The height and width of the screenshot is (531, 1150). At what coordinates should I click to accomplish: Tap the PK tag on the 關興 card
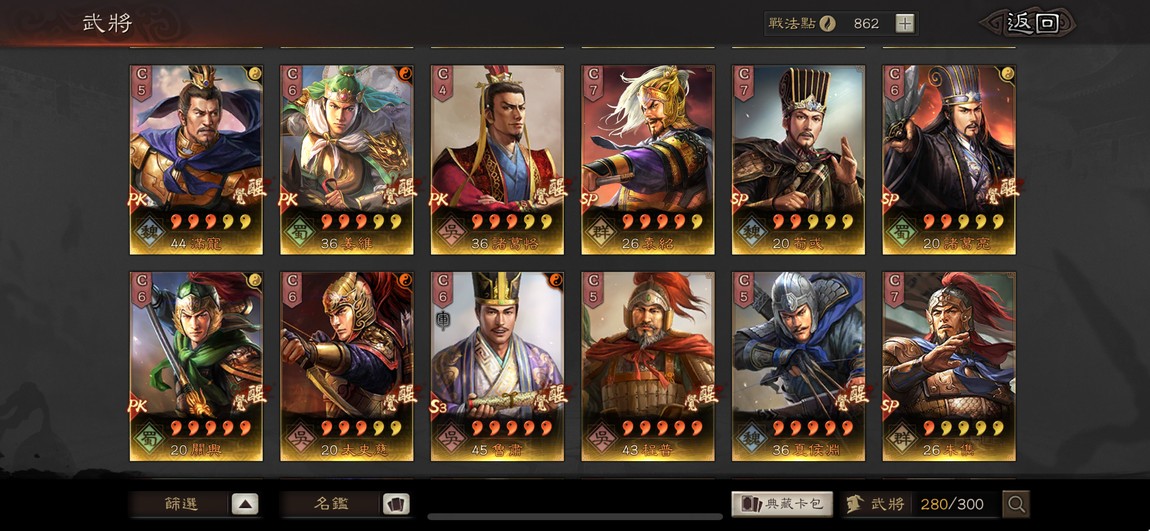point(139,406)
